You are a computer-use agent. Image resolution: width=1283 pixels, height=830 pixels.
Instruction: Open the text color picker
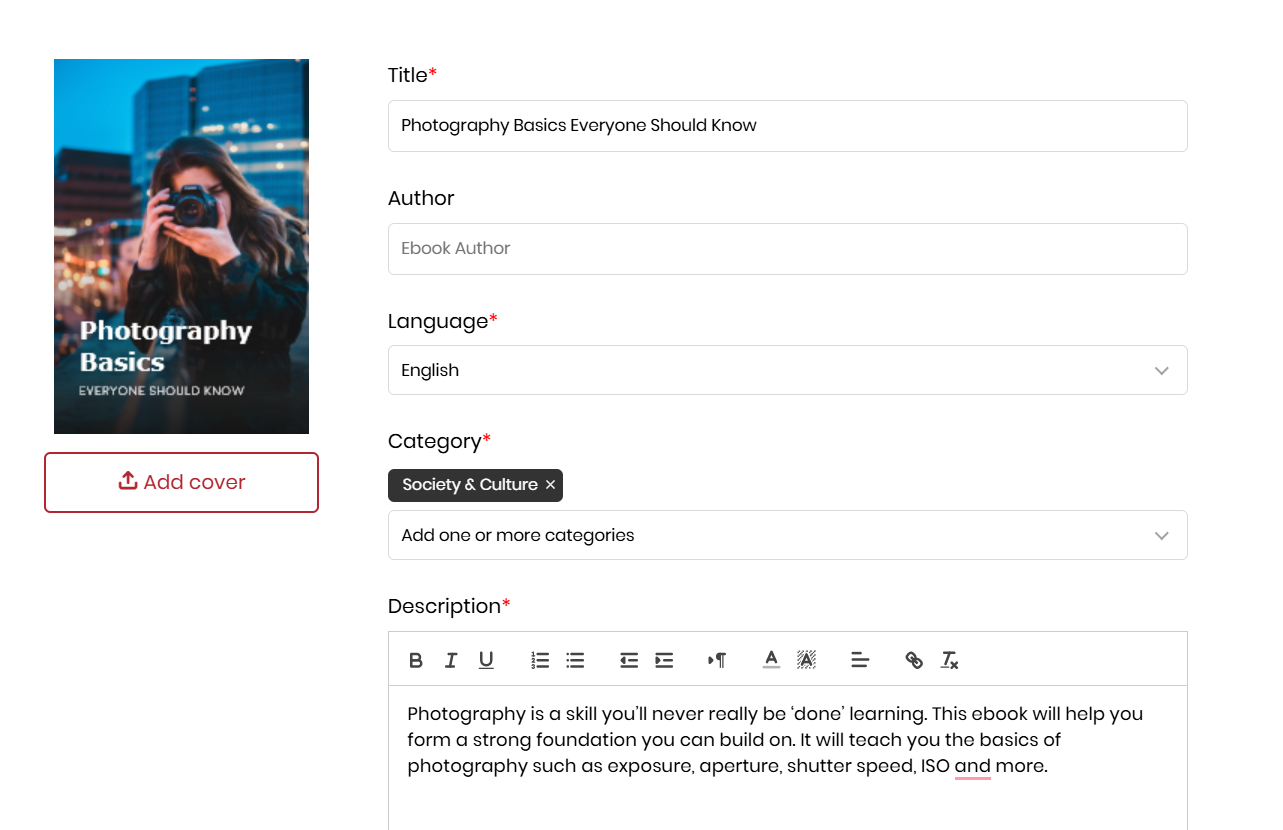point(771,660)
